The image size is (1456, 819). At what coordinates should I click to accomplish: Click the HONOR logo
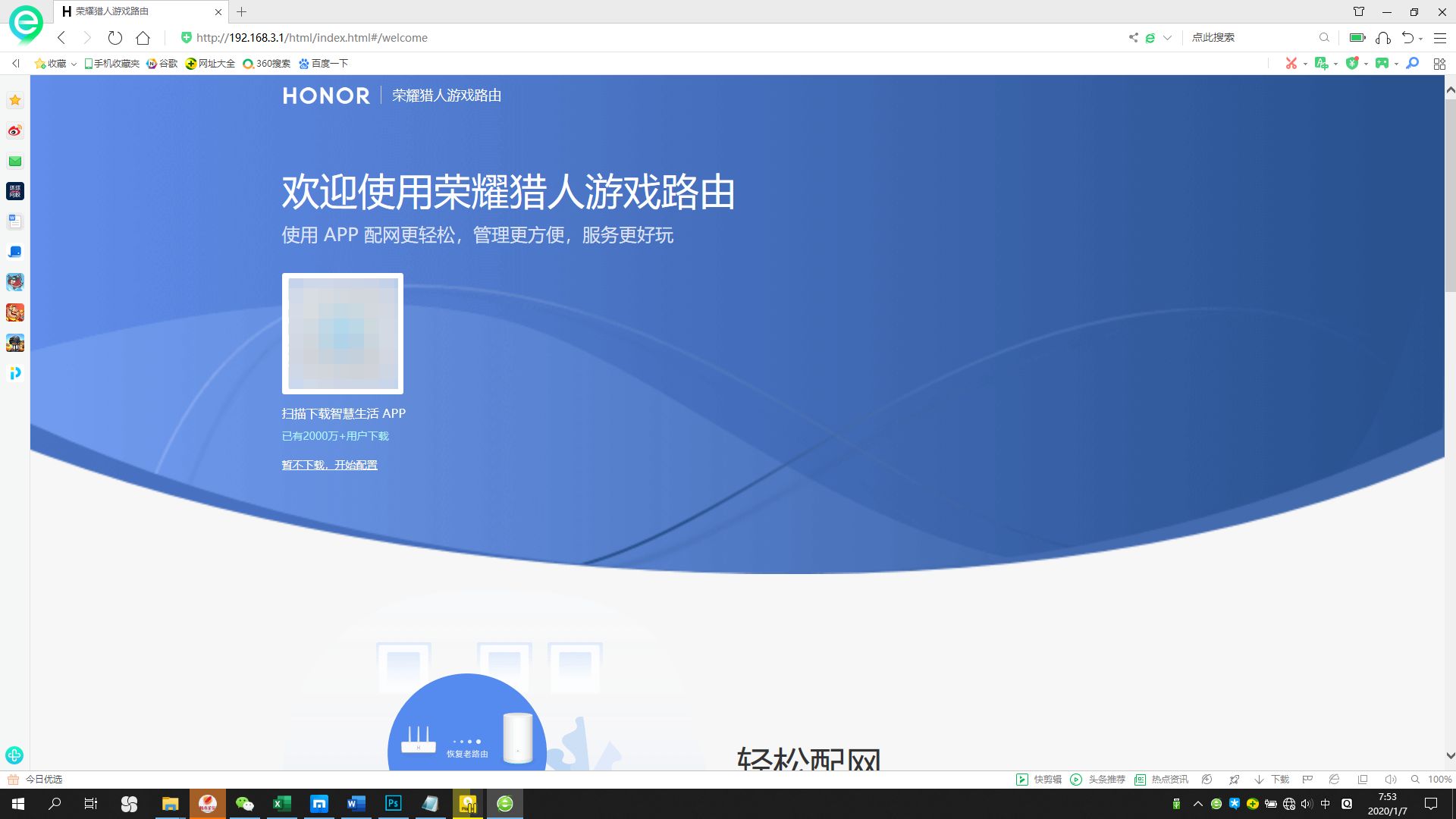tap(326, 96)
